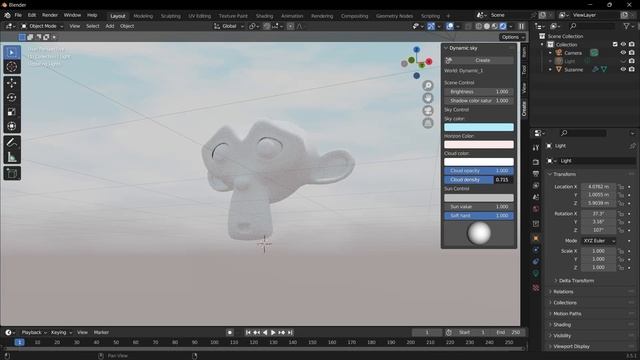
Task: Select the Move tool
Action: tap(12, 83)
